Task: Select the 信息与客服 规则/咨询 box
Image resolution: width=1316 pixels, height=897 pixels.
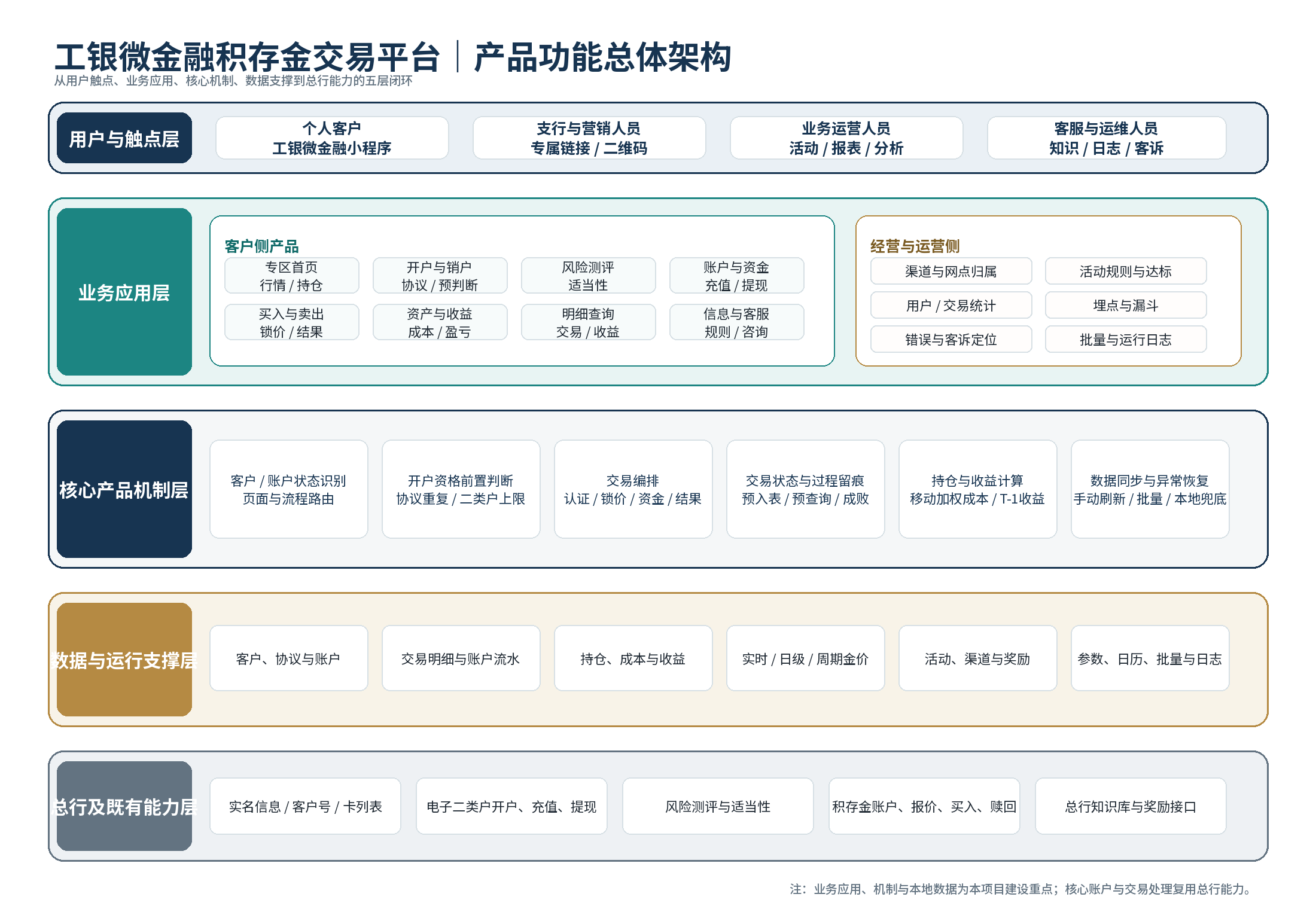Action: 737,322
